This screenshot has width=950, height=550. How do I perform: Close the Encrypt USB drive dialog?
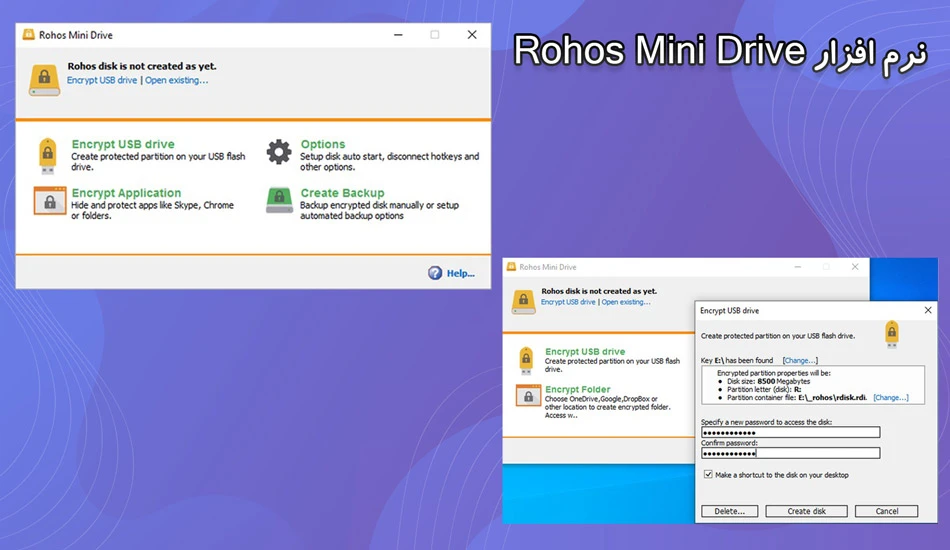pyautogui.click(x=928, y=310)
